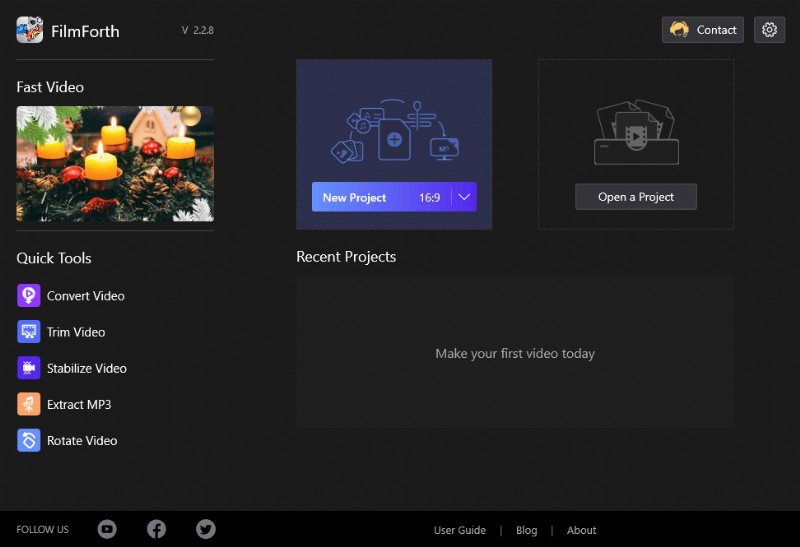The width and height of the screenshot is (800, 547).
Task: Select the Fast Video candles thumbnail
Action: pyautogui.click(x=115, y=164)
